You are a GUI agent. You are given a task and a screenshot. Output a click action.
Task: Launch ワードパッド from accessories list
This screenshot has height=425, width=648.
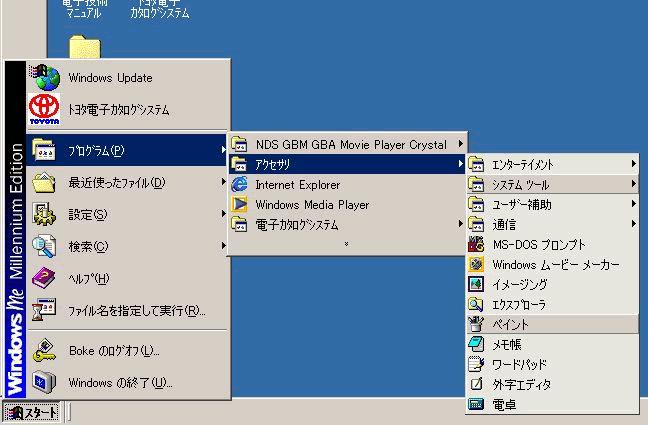pos(553,364)
